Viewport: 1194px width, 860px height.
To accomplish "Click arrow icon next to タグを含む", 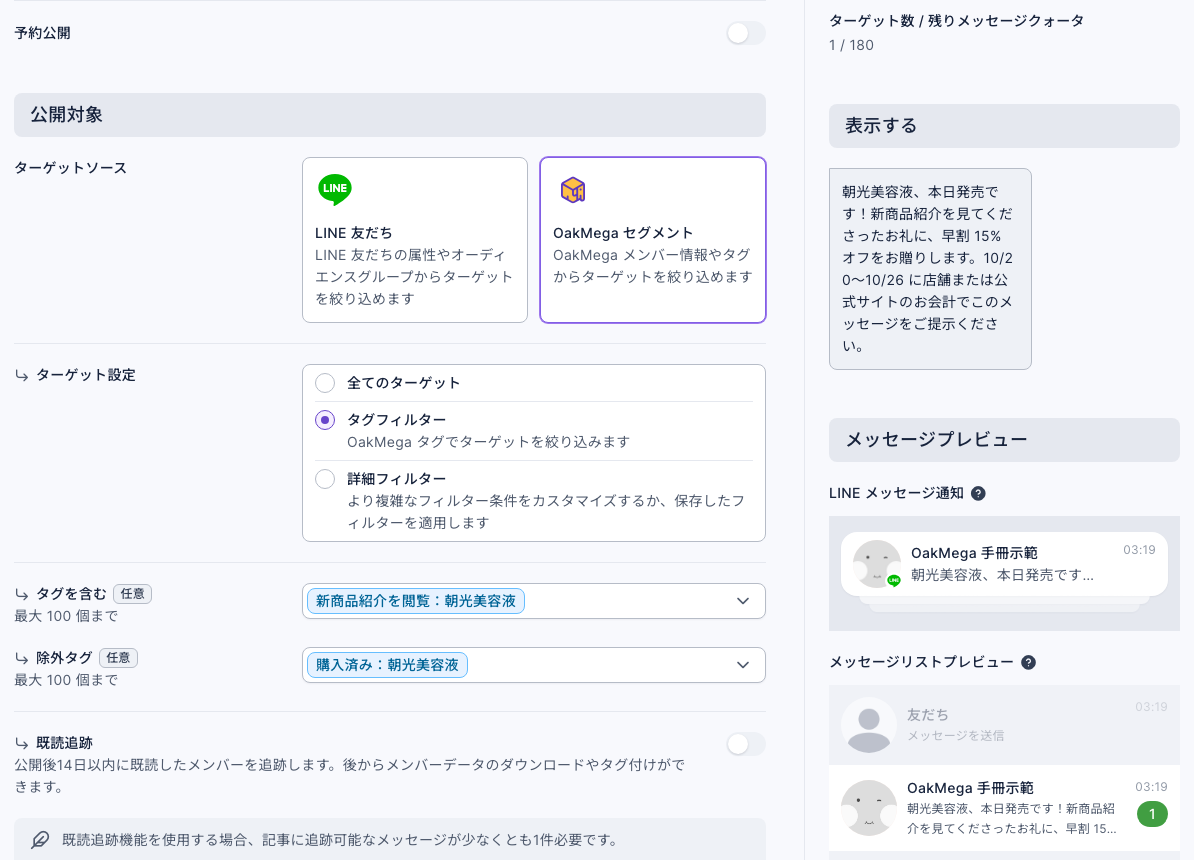I will click(21, 594).
